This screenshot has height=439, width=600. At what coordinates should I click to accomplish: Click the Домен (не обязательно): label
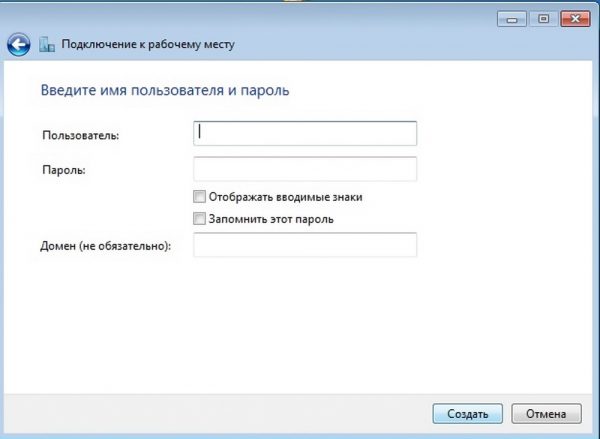pos(106,246)
